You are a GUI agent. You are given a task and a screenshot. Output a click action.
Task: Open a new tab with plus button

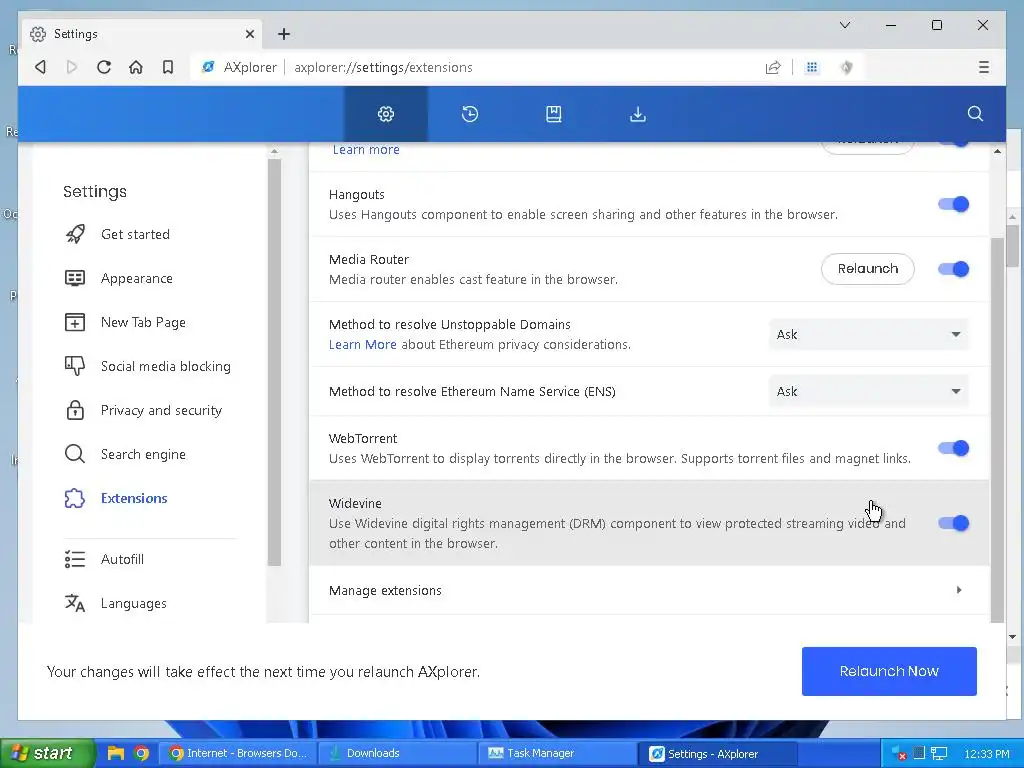[283, 34]
